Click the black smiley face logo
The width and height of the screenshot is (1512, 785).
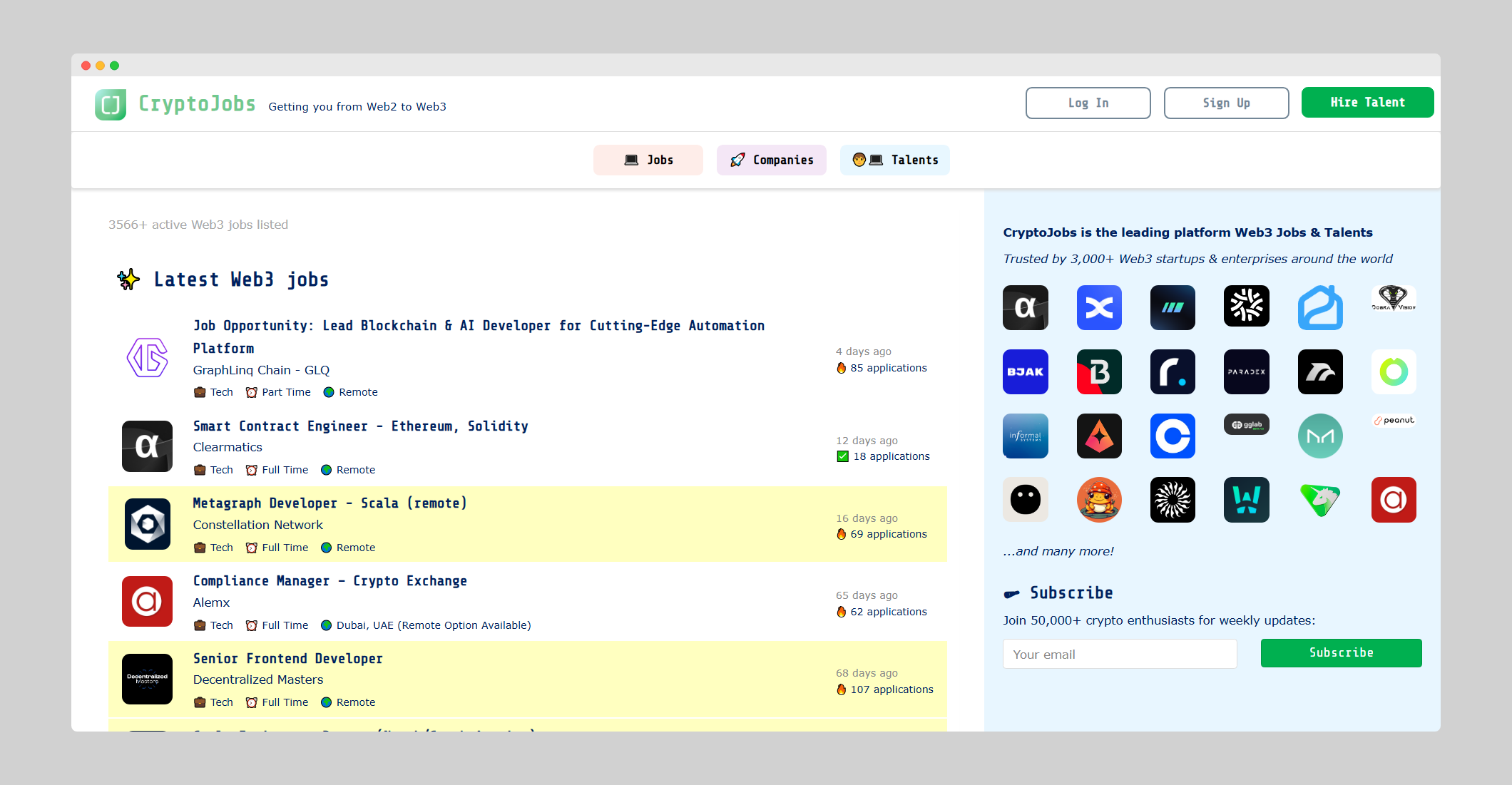(x=1026, y=500)
